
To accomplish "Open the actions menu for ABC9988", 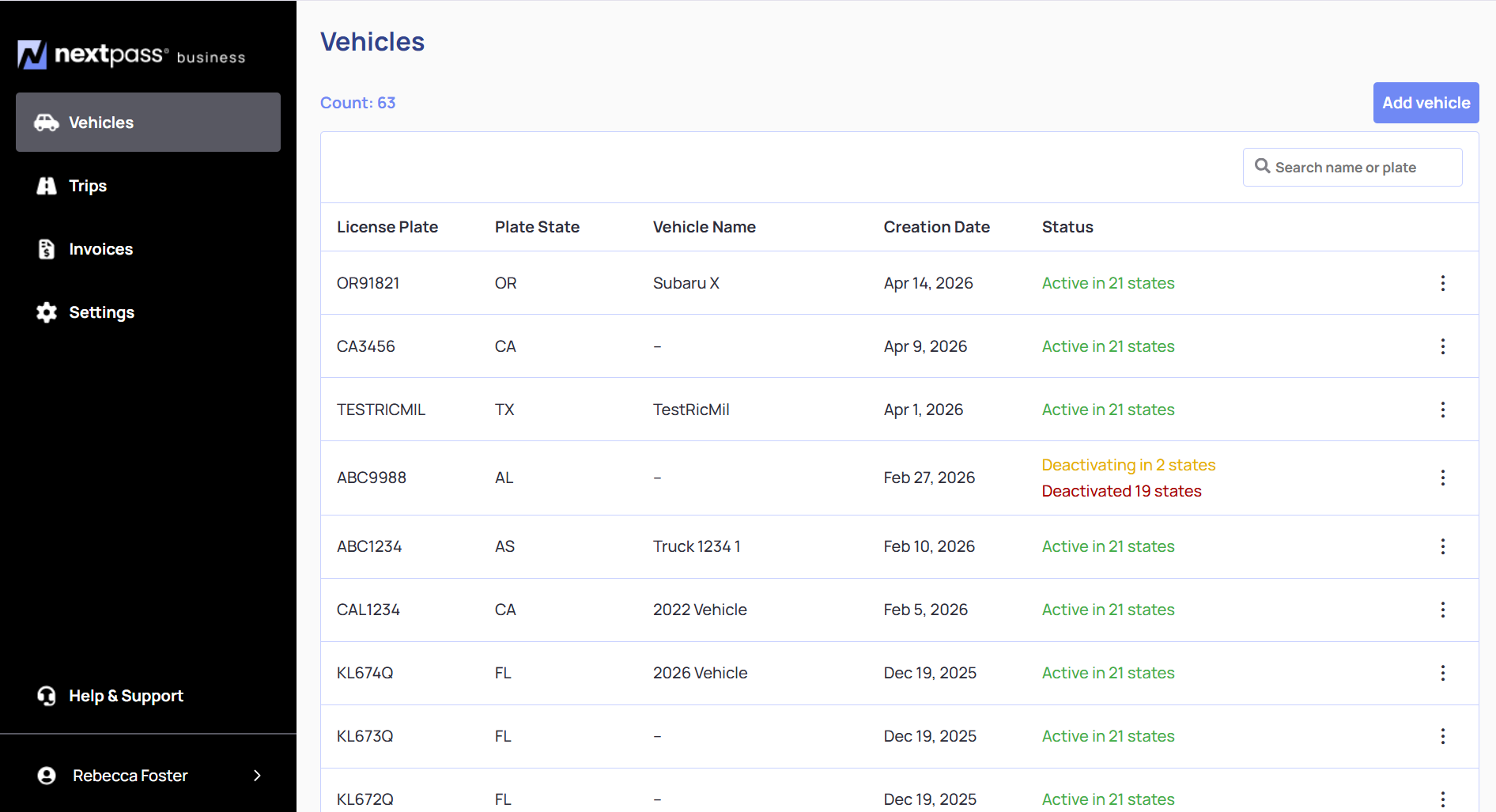I will 1443,478.
